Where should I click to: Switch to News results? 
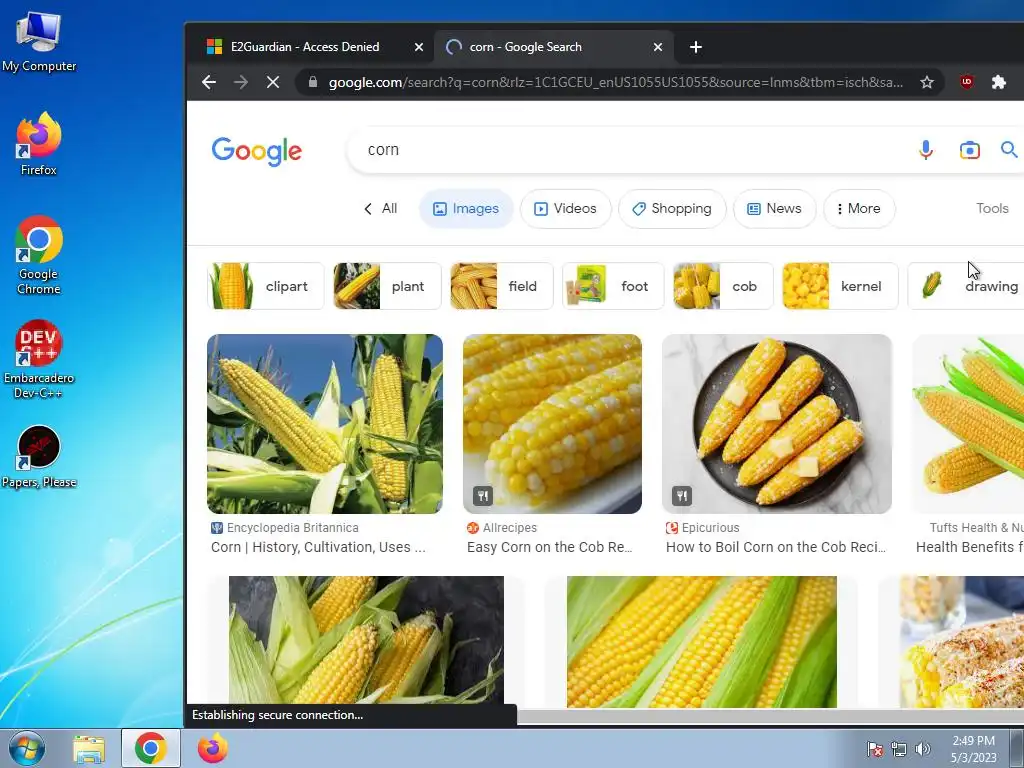775,208
